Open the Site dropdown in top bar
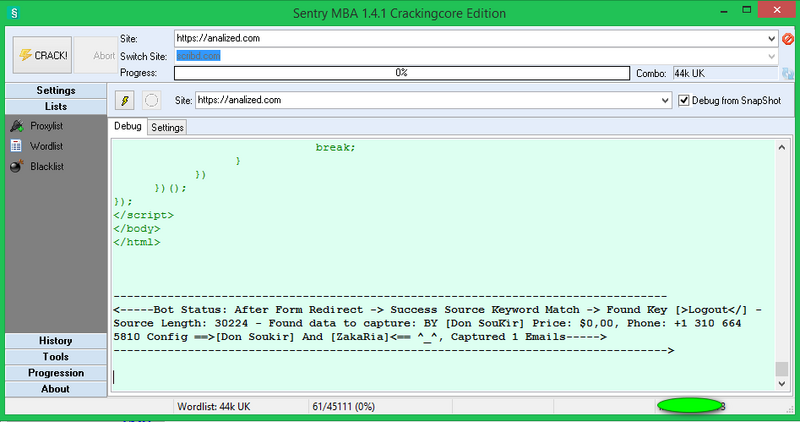The image size is (800, 422). tap(771, 39)
